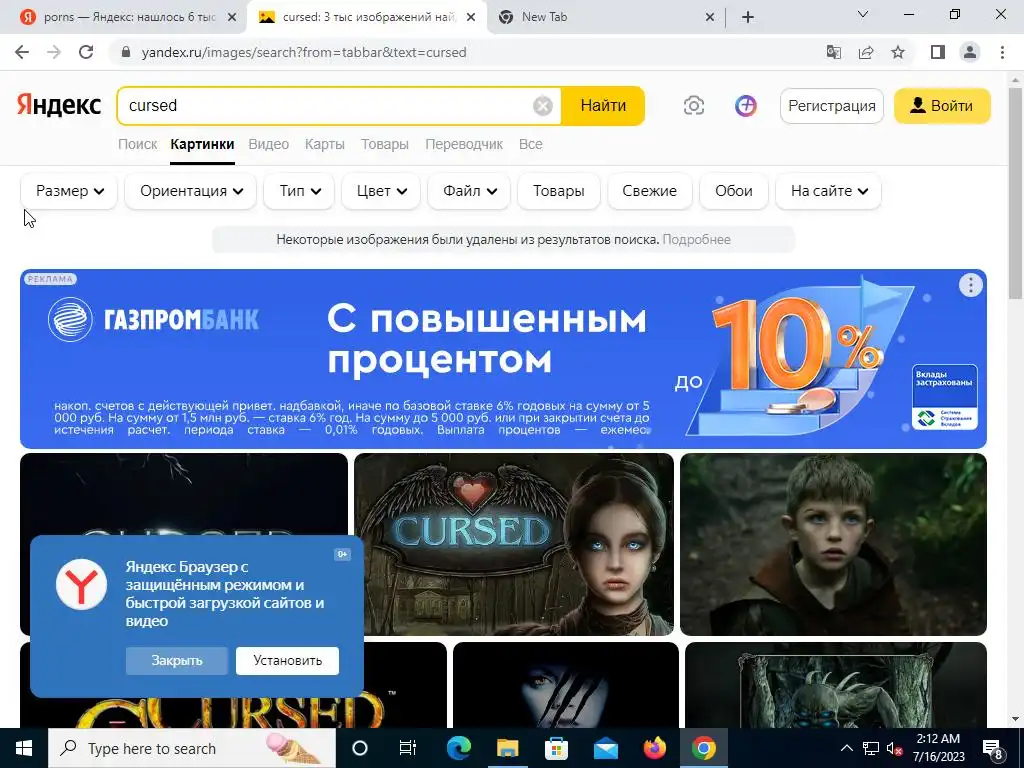Click the muted volume tray icon
1024x768 pixels.
[893, 748]
